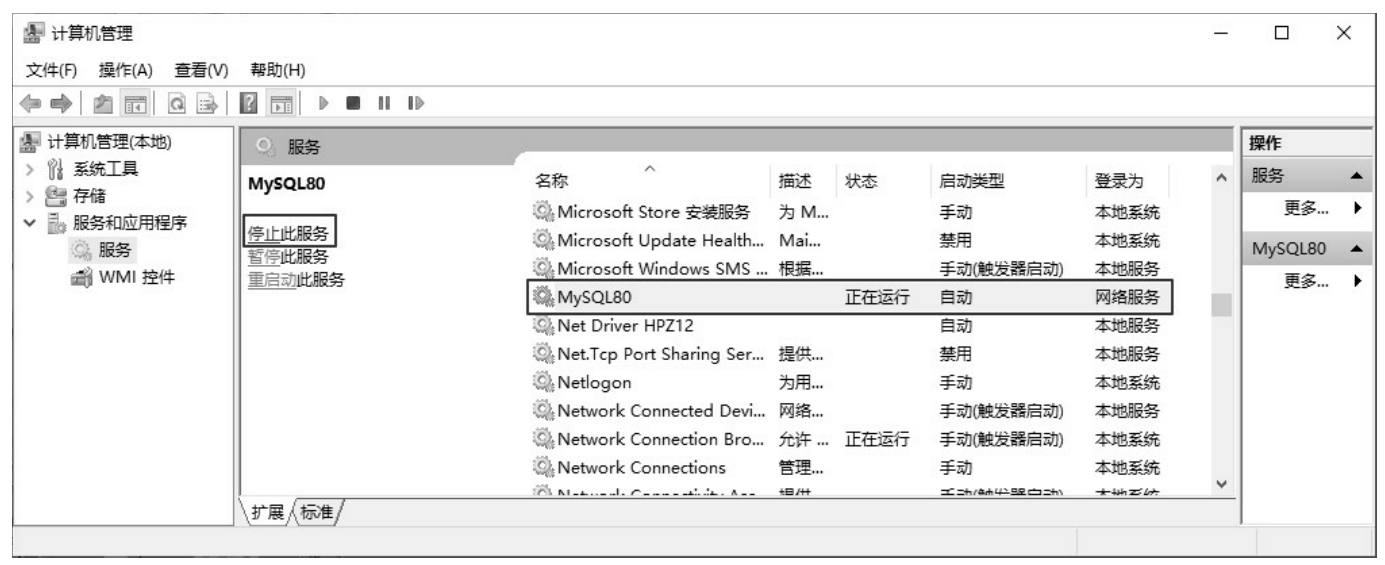Screen dimensions: 1385x565
Task: Expand the 存储 tree node
Action: tap(28, 195)
